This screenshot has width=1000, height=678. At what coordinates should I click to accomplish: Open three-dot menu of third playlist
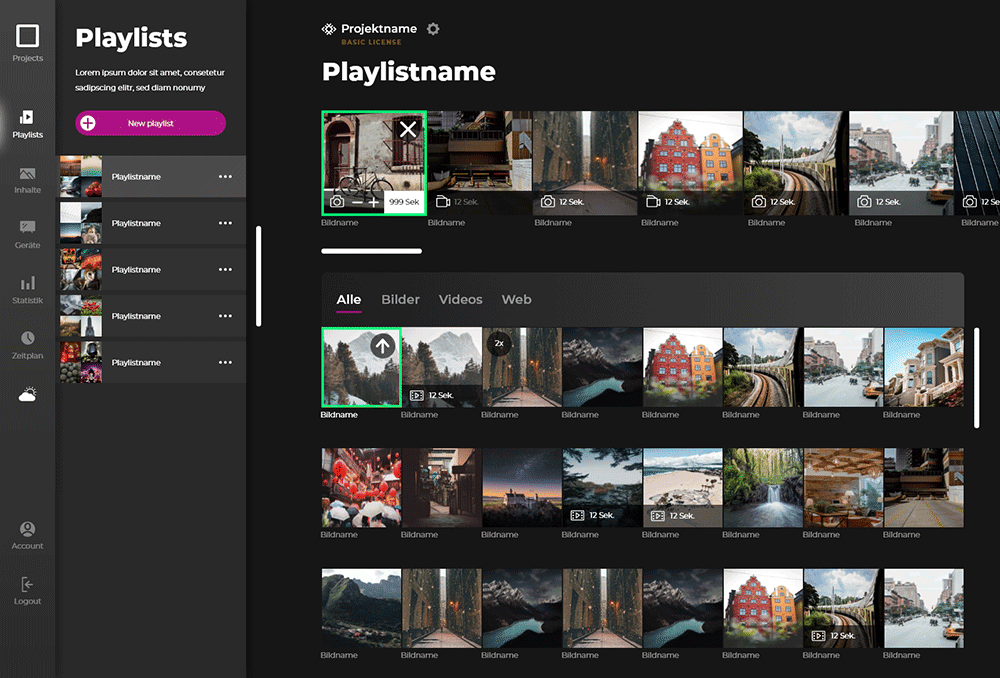tap(225, 270)
